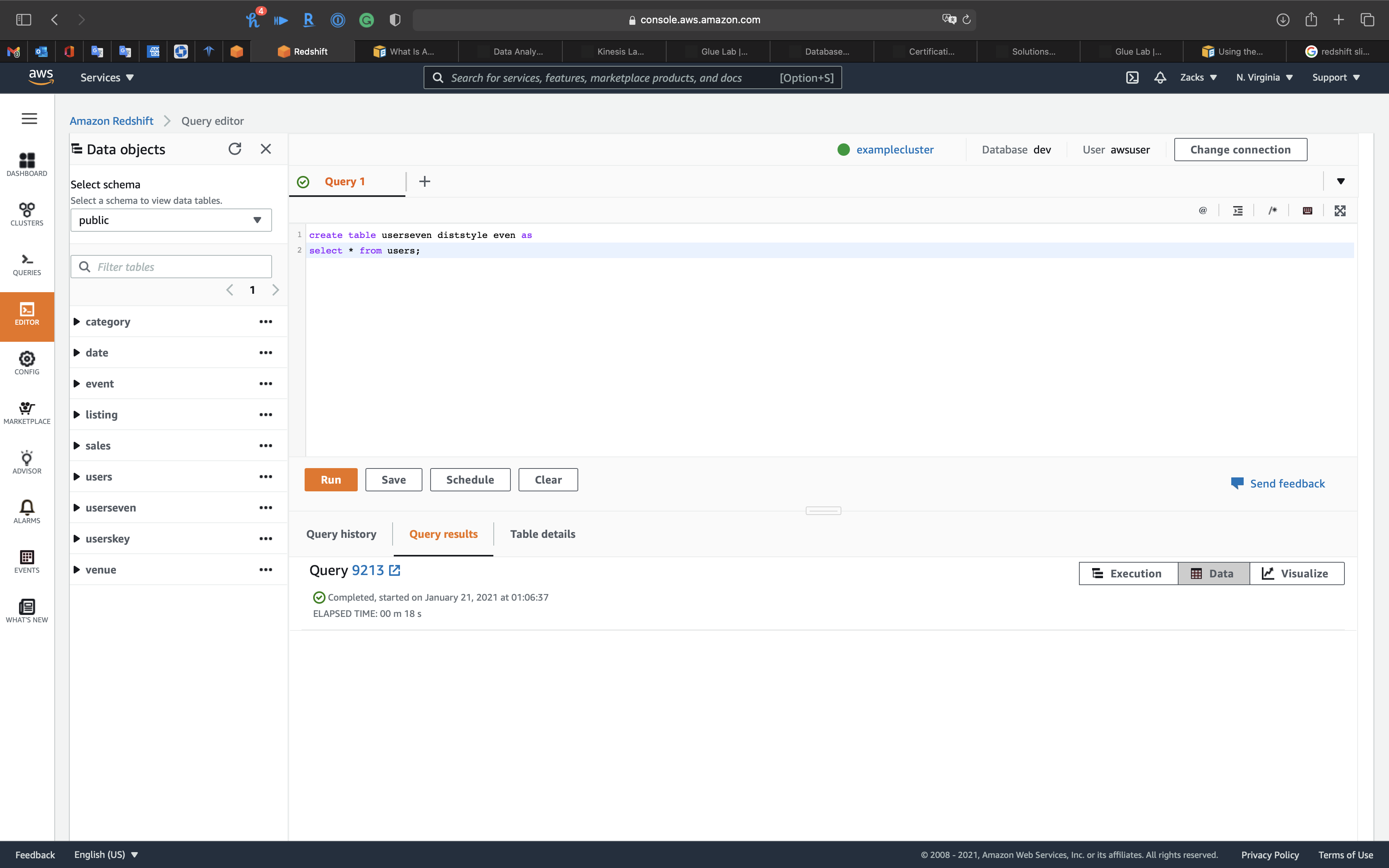Open the Queries sidebar icon
Image resolution: width=1389 pixels, height=868 pixels.
(x=27, y=264)
